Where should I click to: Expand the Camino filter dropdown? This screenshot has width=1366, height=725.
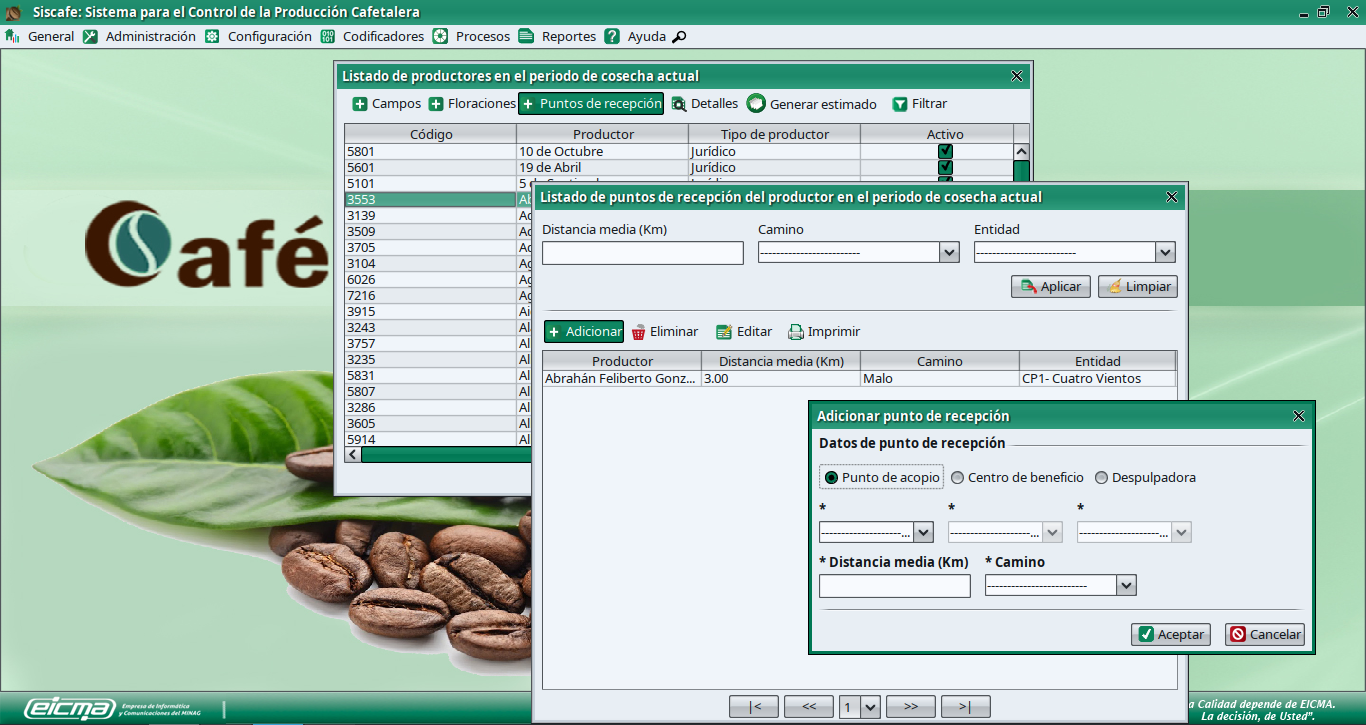pos(949,253)
